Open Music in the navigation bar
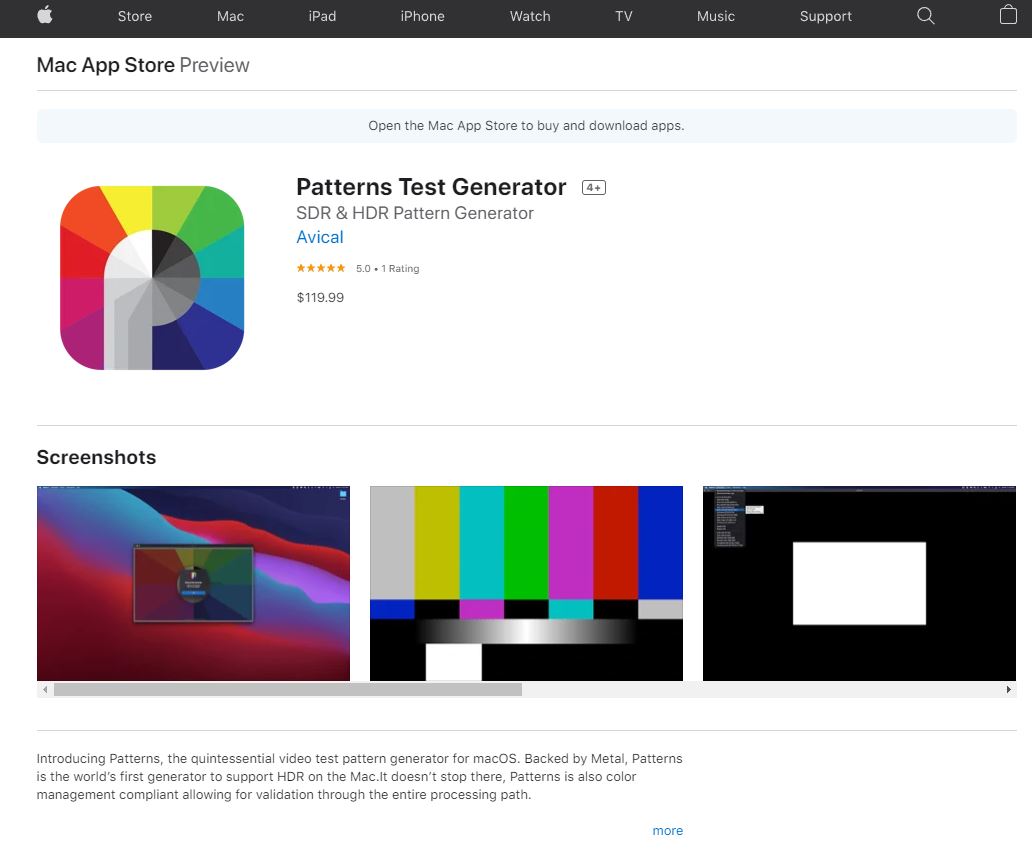The image size is (1032, 853). [716, 16]
